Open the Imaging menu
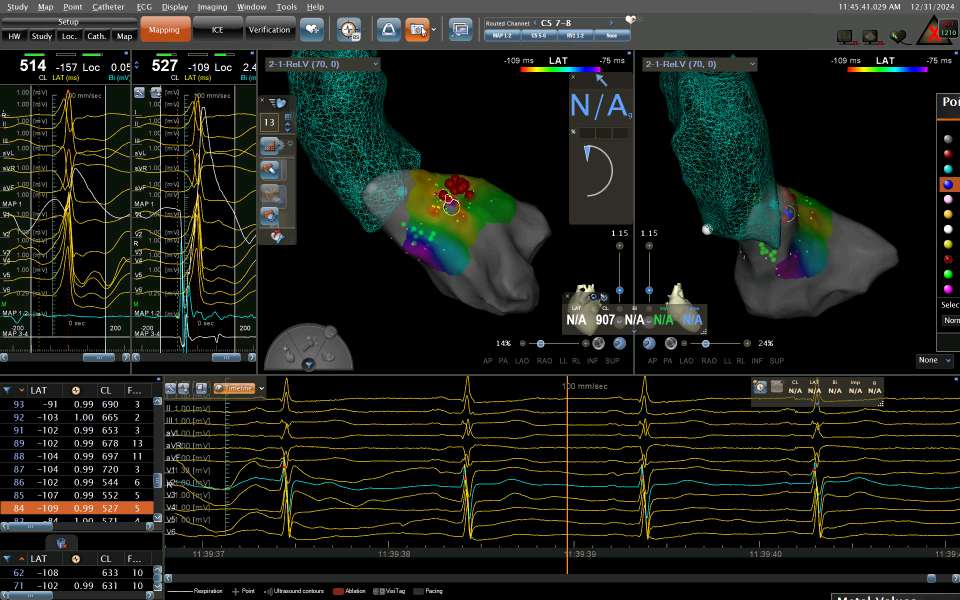Viewport: 960px width, 600px height. tap(212, 7)
